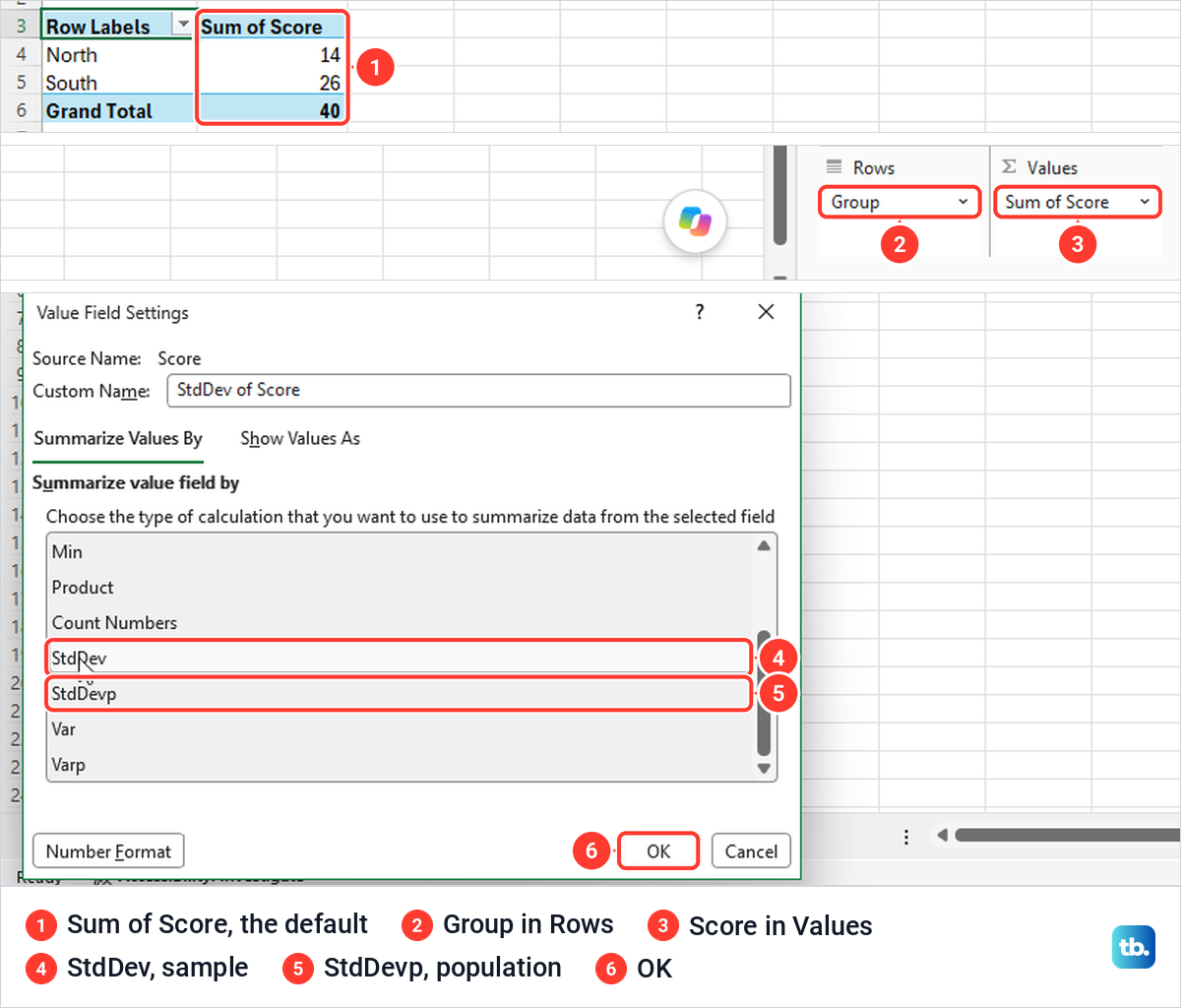Click the Values sigma icon
Image resolution: width=1181 pixels, height=1008 pixels.
pos(1009,167)
